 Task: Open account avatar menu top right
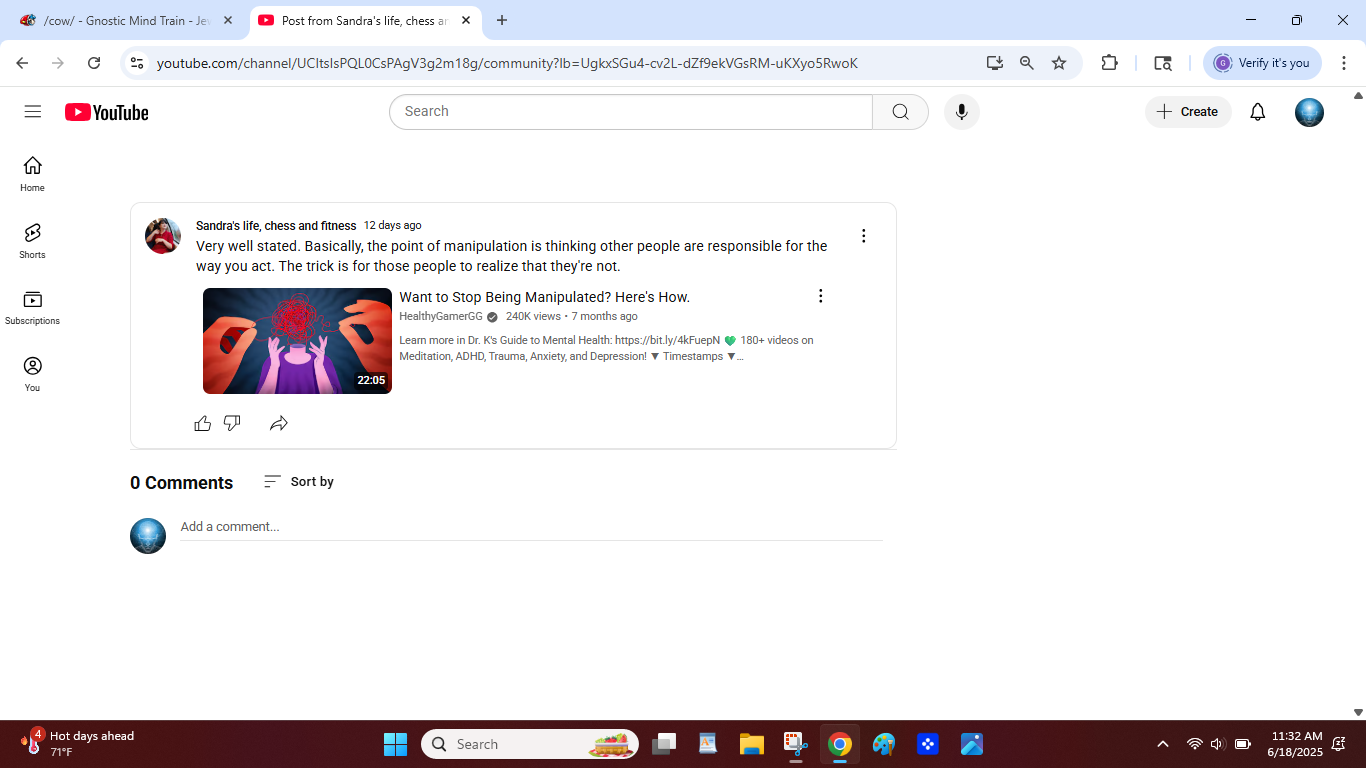pyautogui.click(x=1309, y=112)
